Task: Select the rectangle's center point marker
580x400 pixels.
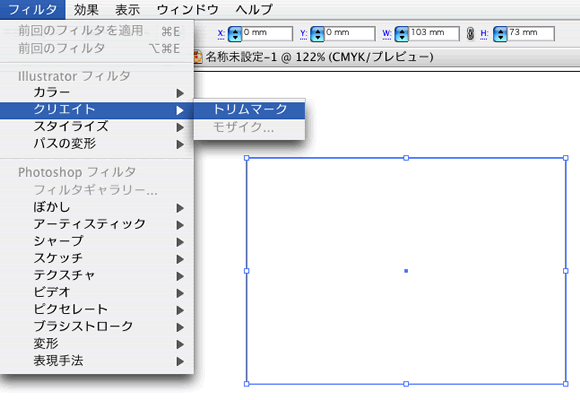Action: pos(406,271)
